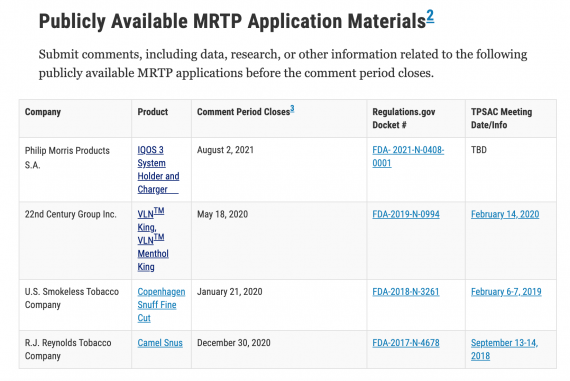The image size is (570, 381).
Task: Click the Company column header
Action: pyautogui.click(x=75, y=119)
